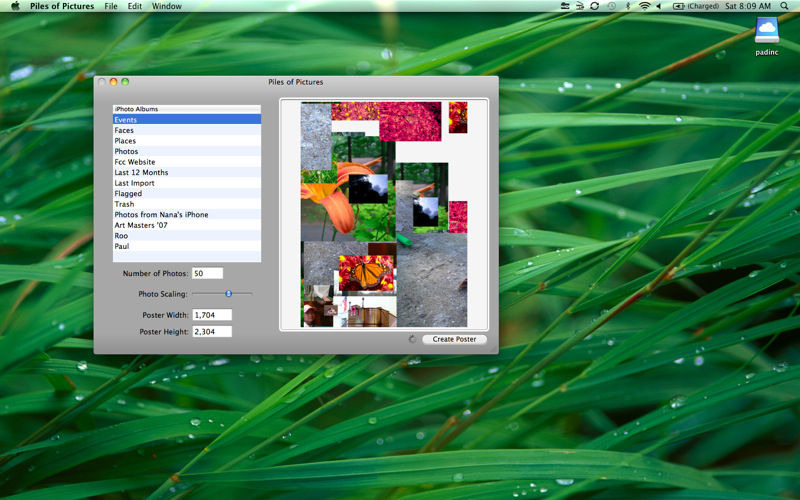Click the battery Charged indicator
This screenshot has height=500, width=800.
pos(695,6)
